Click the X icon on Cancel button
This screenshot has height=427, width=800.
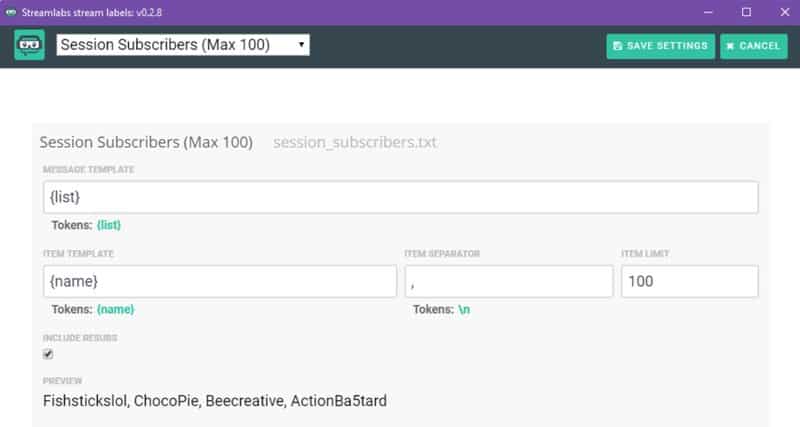coord(730,46)
